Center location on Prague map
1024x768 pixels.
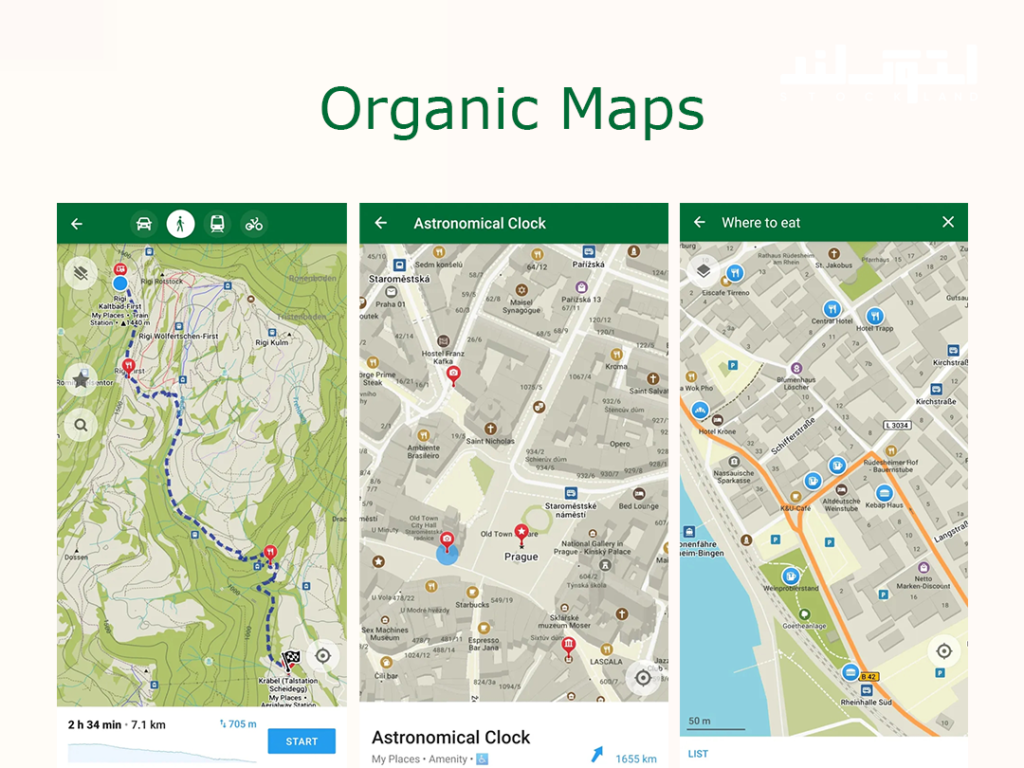(x=643, y=679)
